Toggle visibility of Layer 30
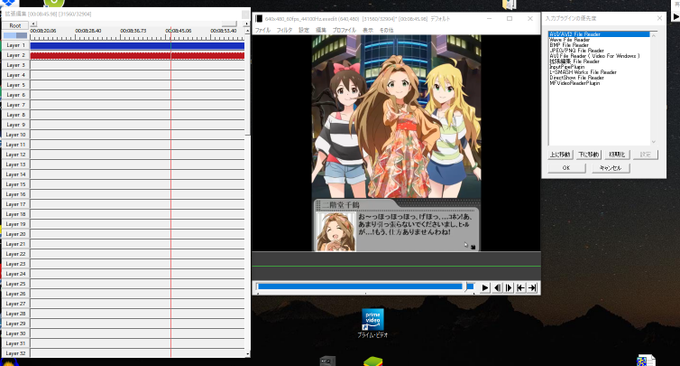680x366 pixels. 15,333
